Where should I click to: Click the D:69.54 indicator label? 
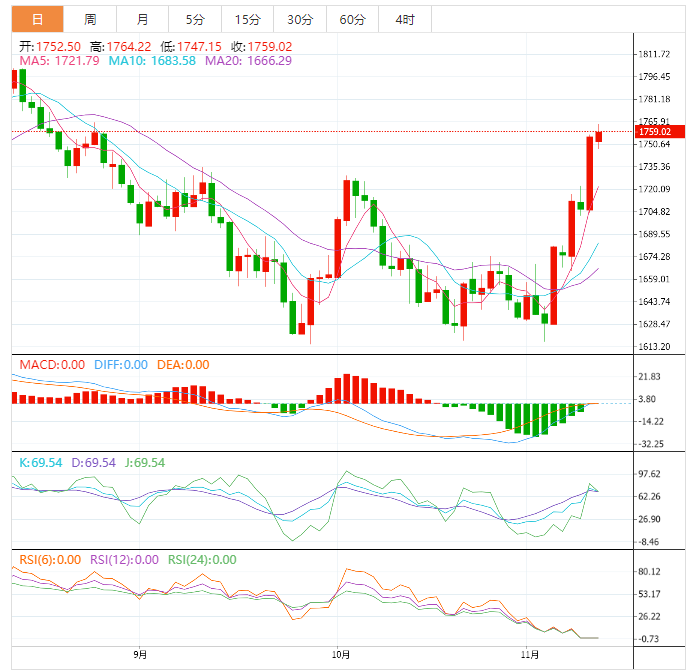click(94, 463)
